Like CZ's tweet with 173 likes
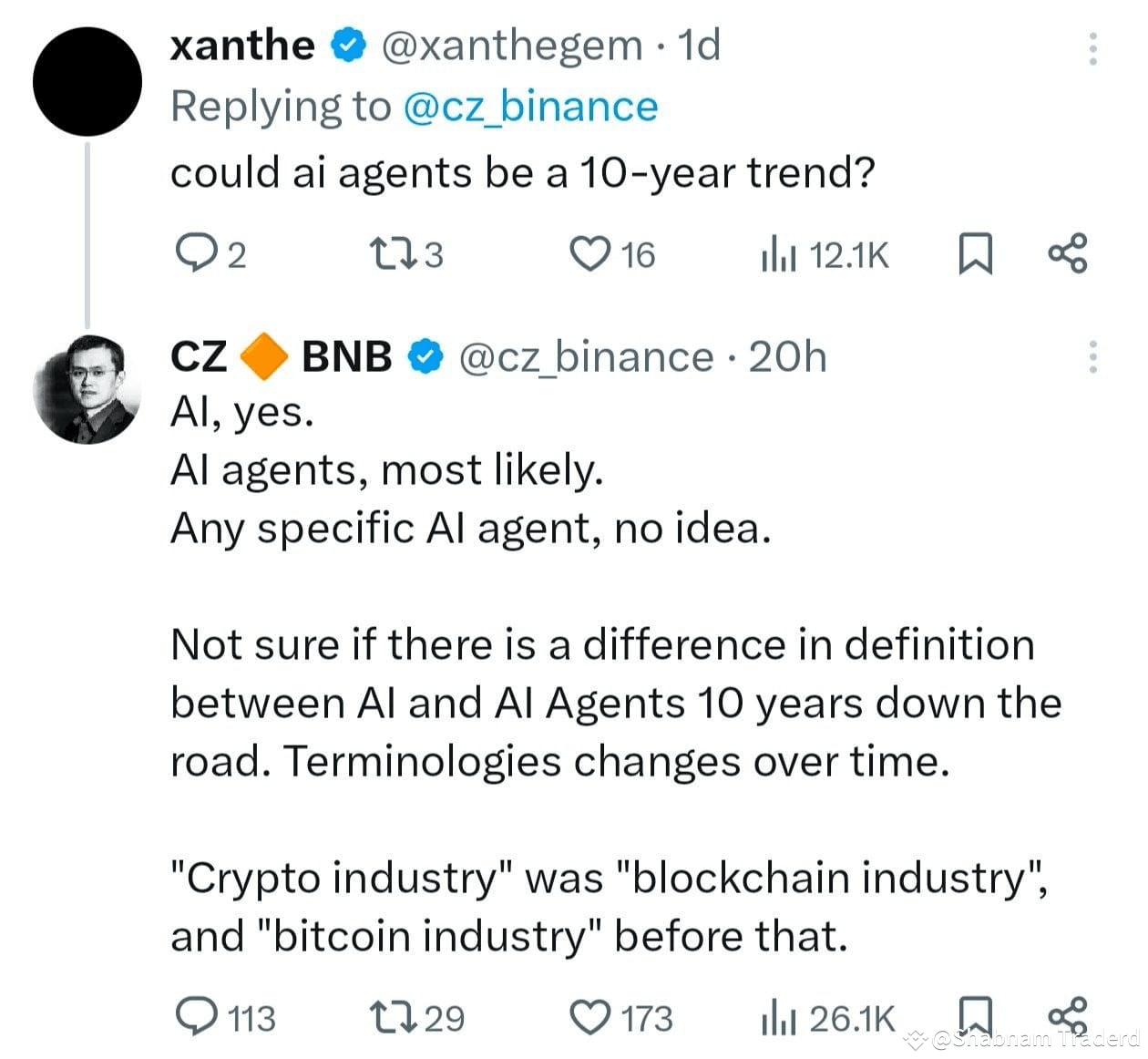The width and height of the screenshot is (1148, 1059). click(x=589, y=1017)
